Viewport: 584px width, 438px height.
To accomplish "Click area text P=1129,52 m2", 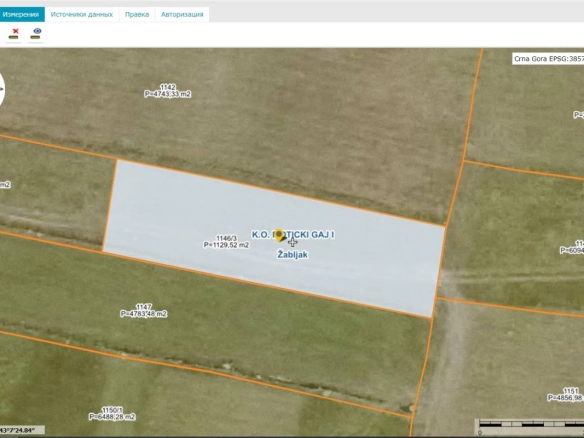I will [x=226, y=245].
